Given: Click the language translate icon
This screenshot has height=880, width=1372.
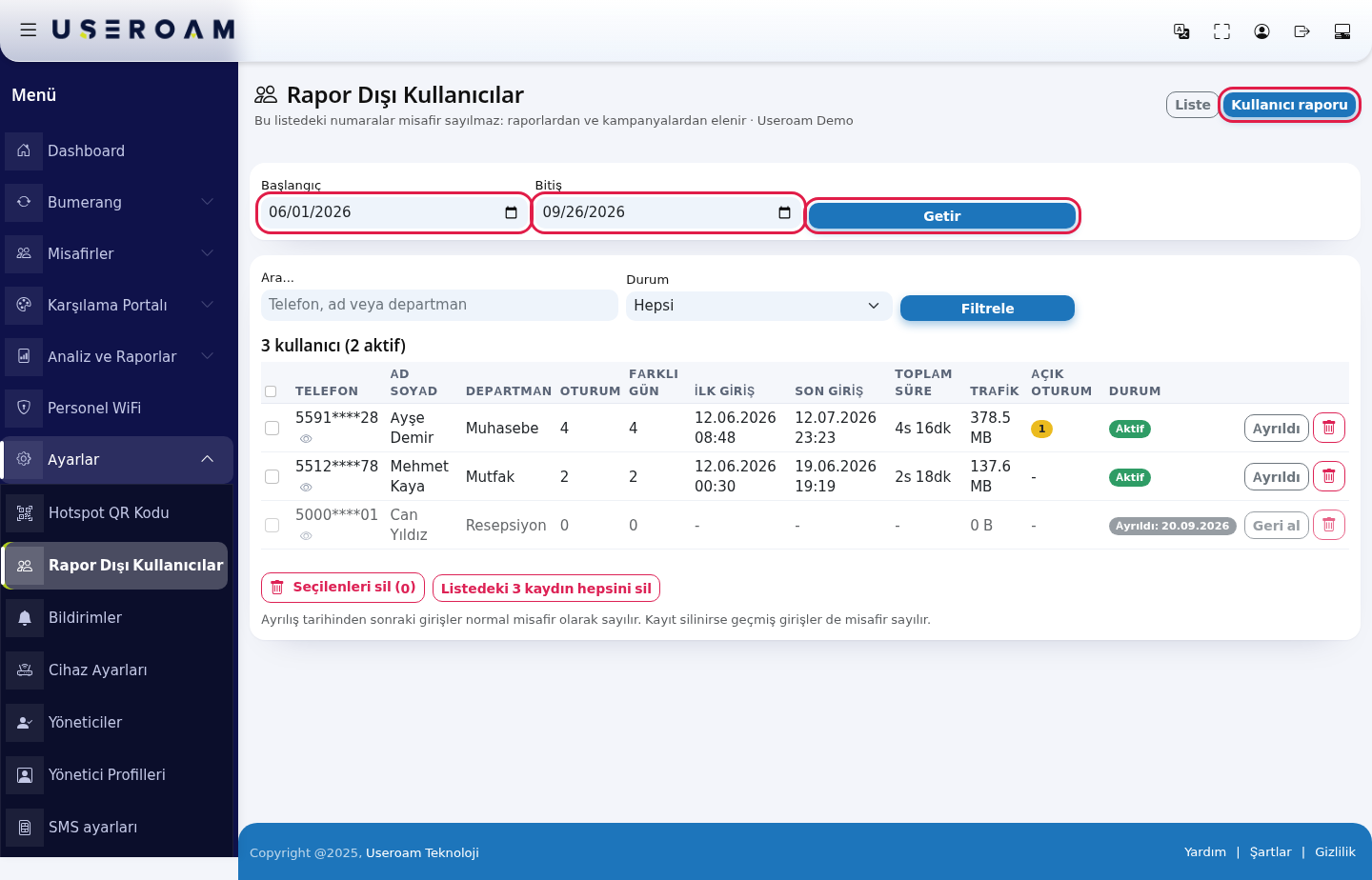Looking at the screenshot, I should click(x=1181, y=31).
